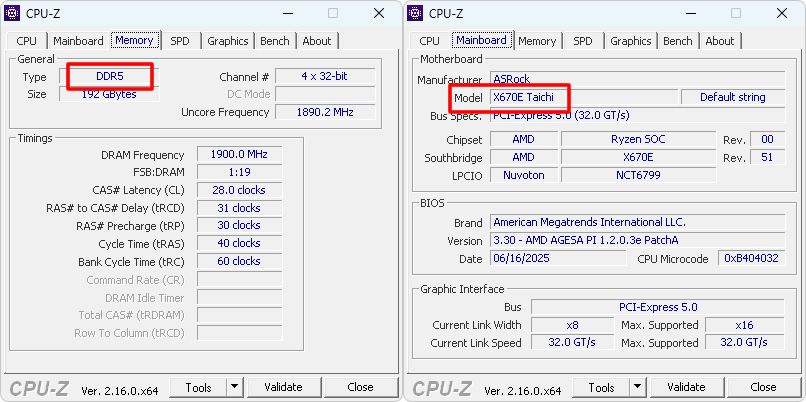
Task: Open SPD tab in right window
Action: coord(583,41)
